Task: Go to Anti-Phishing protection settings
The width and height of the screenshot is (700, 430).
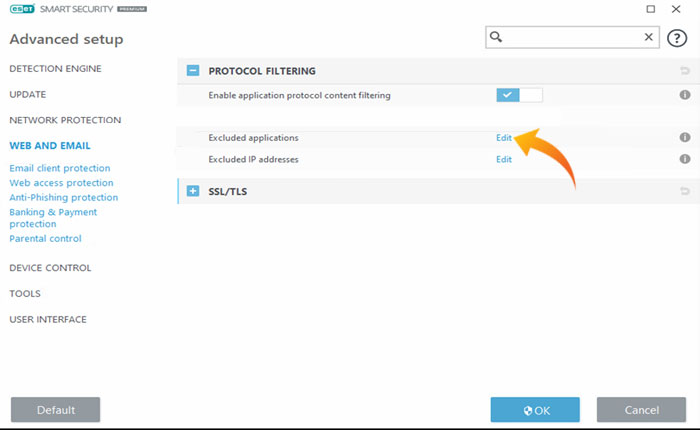Action: tap(64, 197)
